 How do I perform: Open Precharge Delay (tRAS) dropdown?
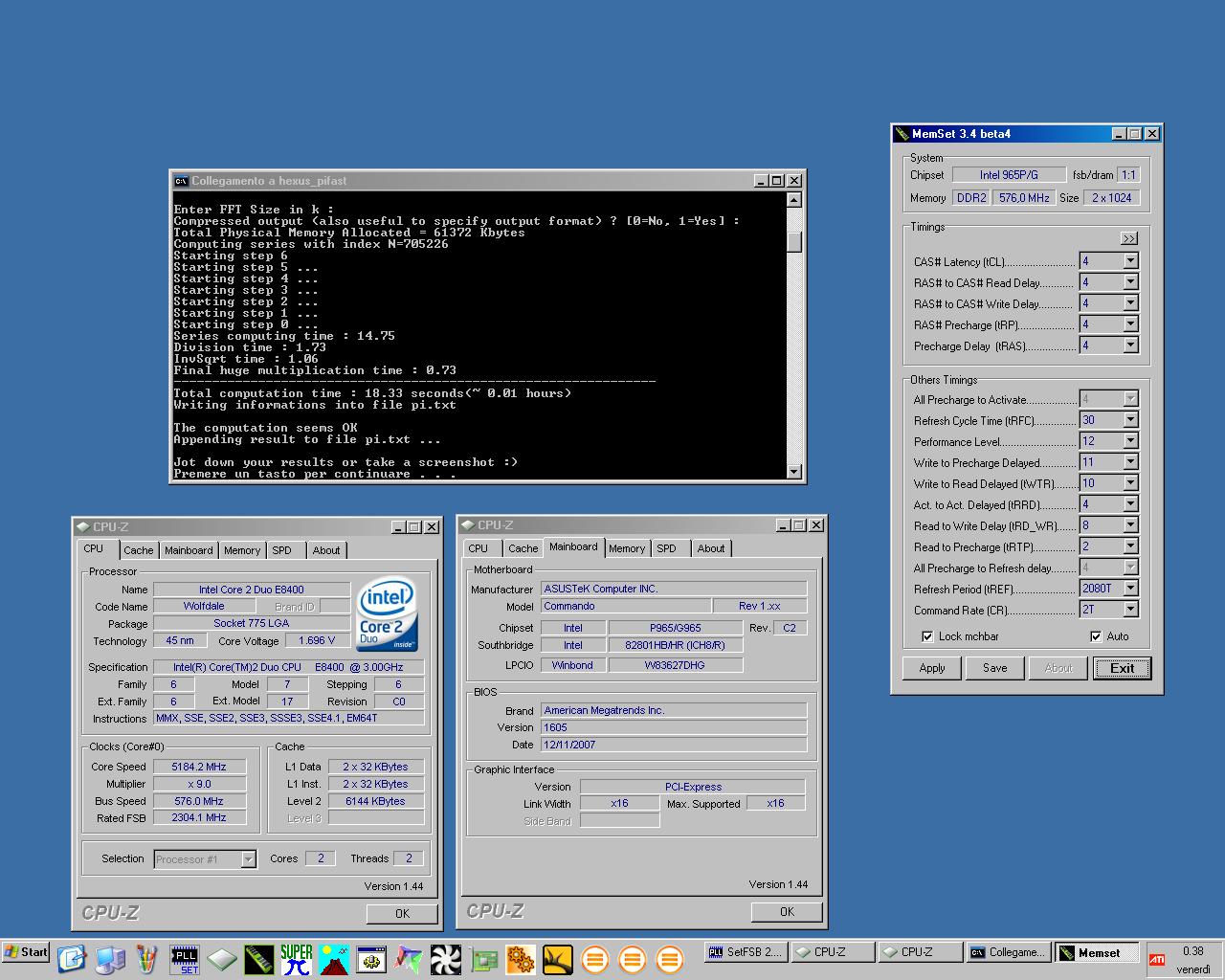pos(1130,345)
